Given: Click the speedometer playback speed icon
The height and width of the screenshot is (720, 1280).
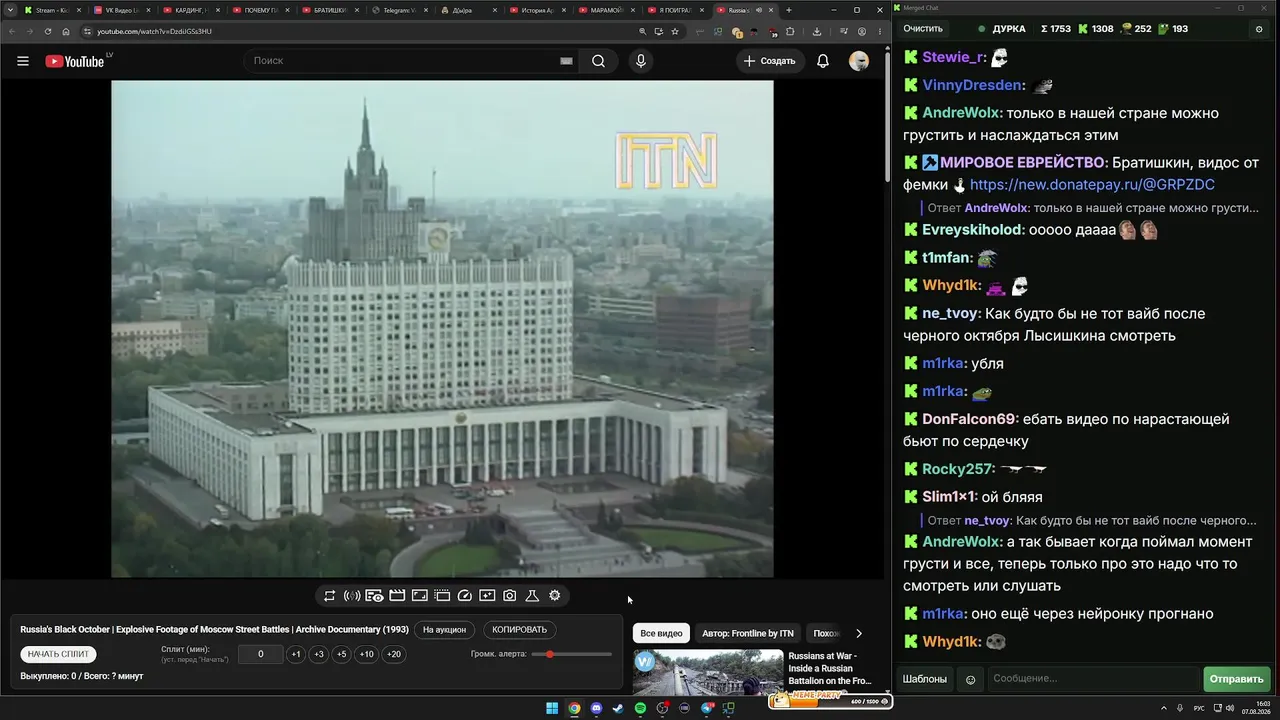Looking at the screenshot, I should point(465,595).
